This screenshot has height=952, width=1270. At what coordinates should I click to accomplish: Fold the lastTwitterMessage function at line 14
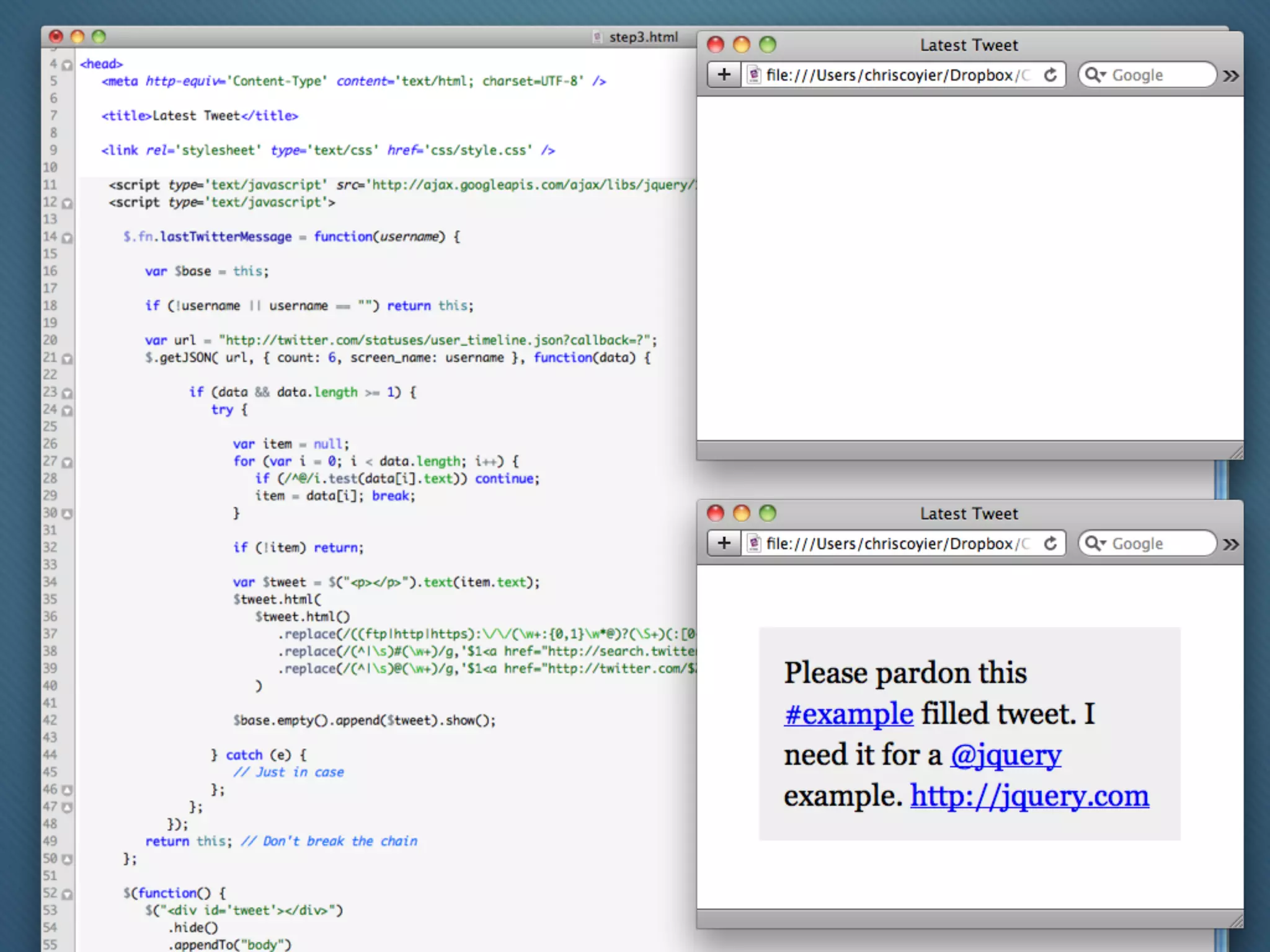click(67, 237)
